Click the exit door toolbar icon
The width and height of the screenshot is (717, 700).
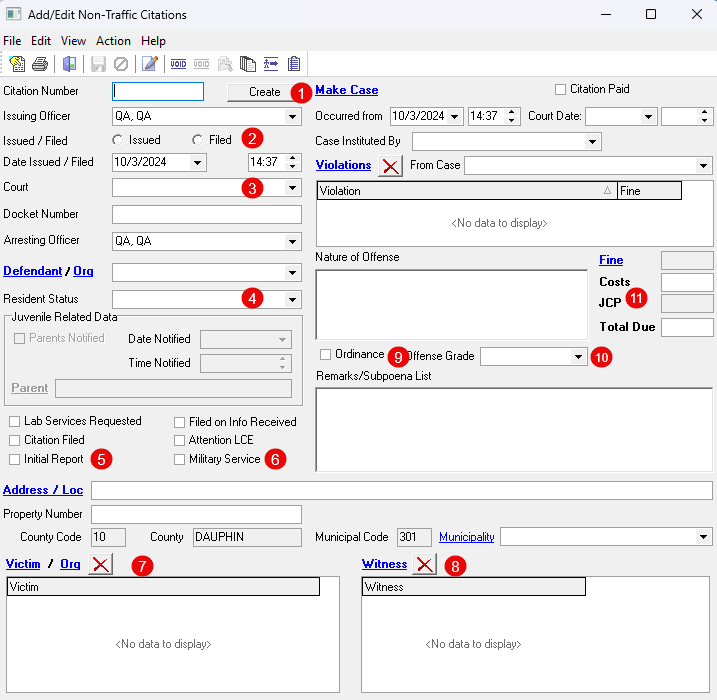coord(69,64)
